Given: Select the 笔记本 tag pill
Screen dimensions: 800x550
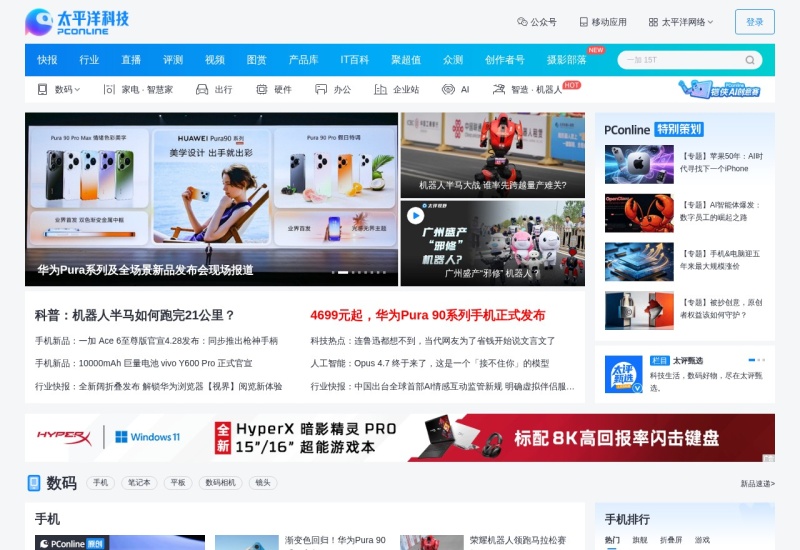Looking at the screenshot, I should pos(139,483).
